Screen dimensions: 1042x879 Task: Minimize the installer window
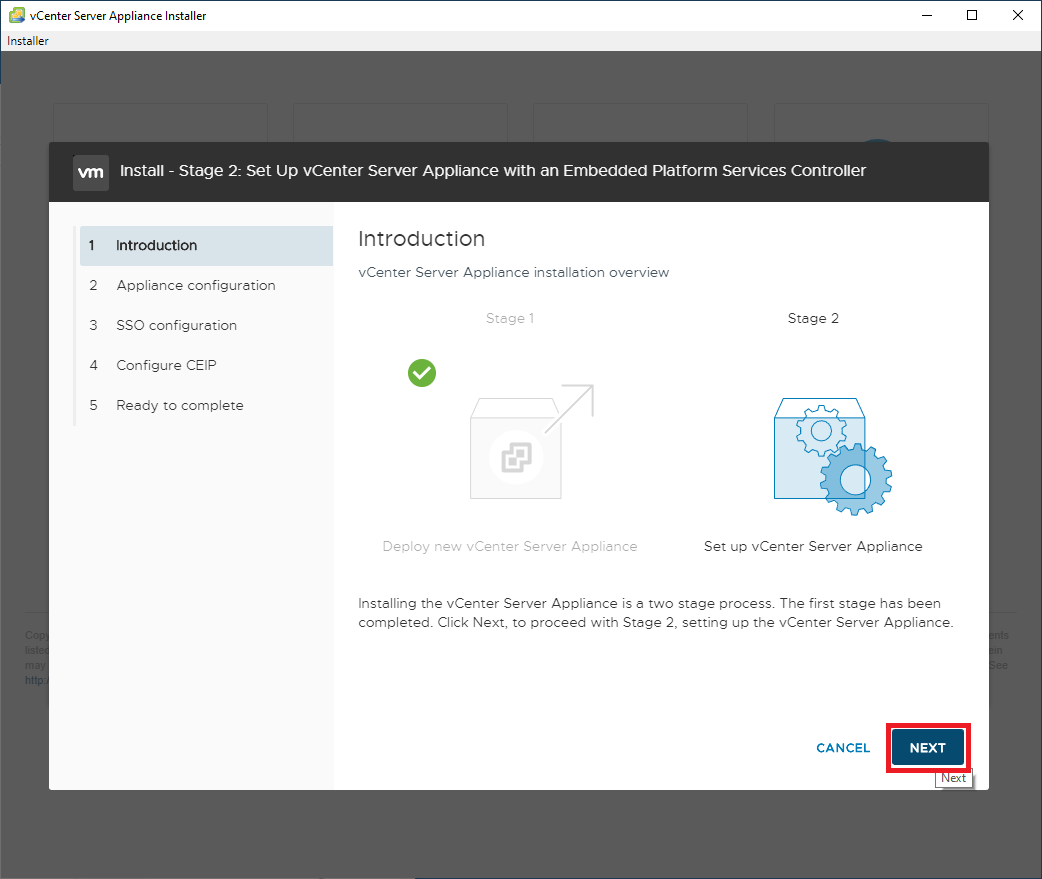pos(926,15)
